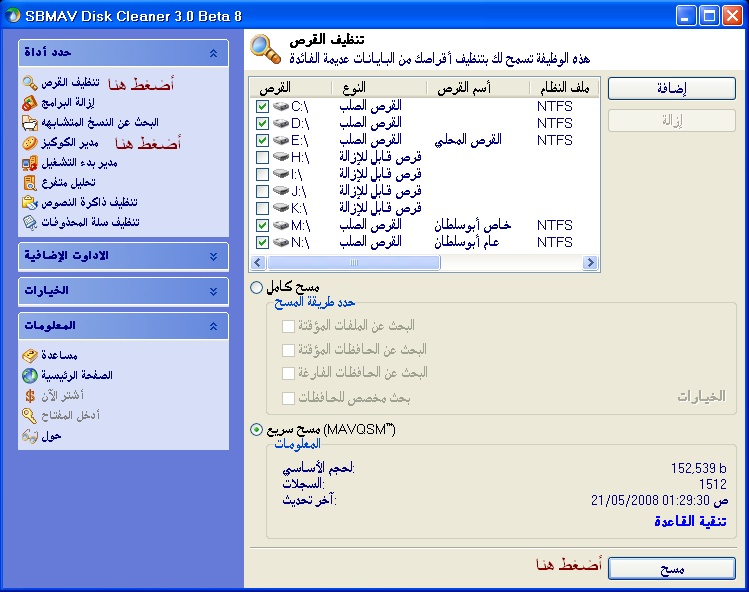Uncheck the D:\ drive checkbox

[262, 123]
